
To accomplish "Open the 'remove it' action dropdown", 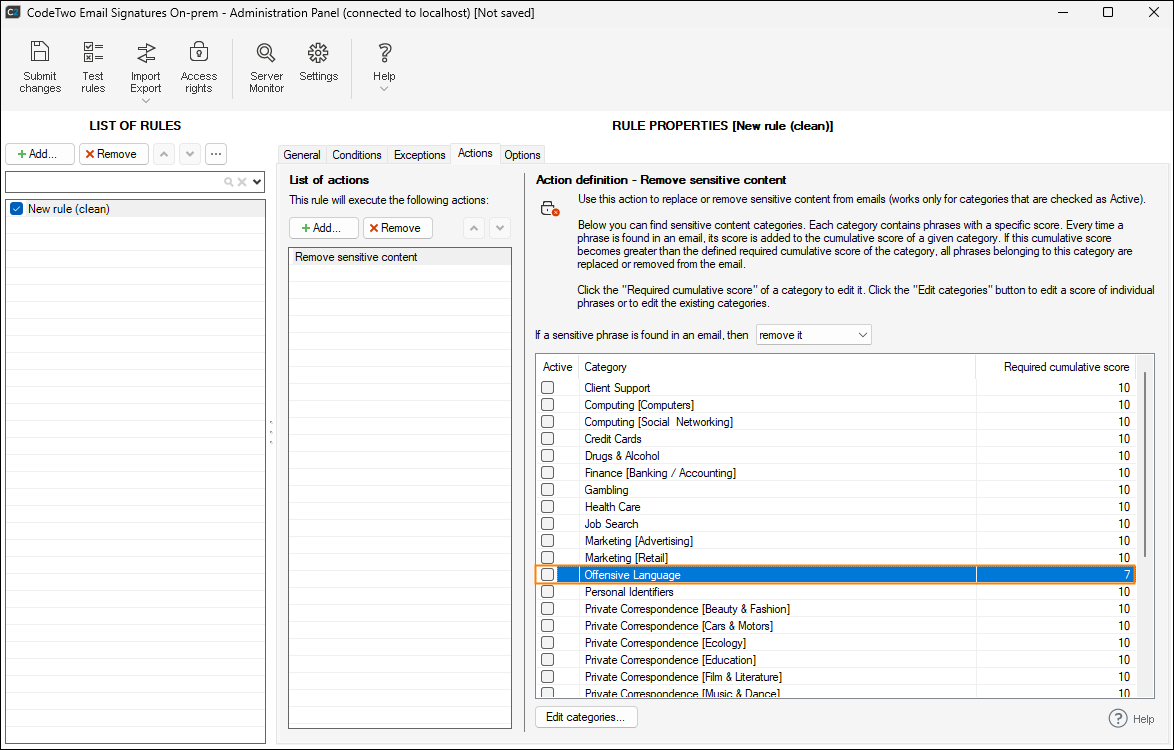I will 813,335.
